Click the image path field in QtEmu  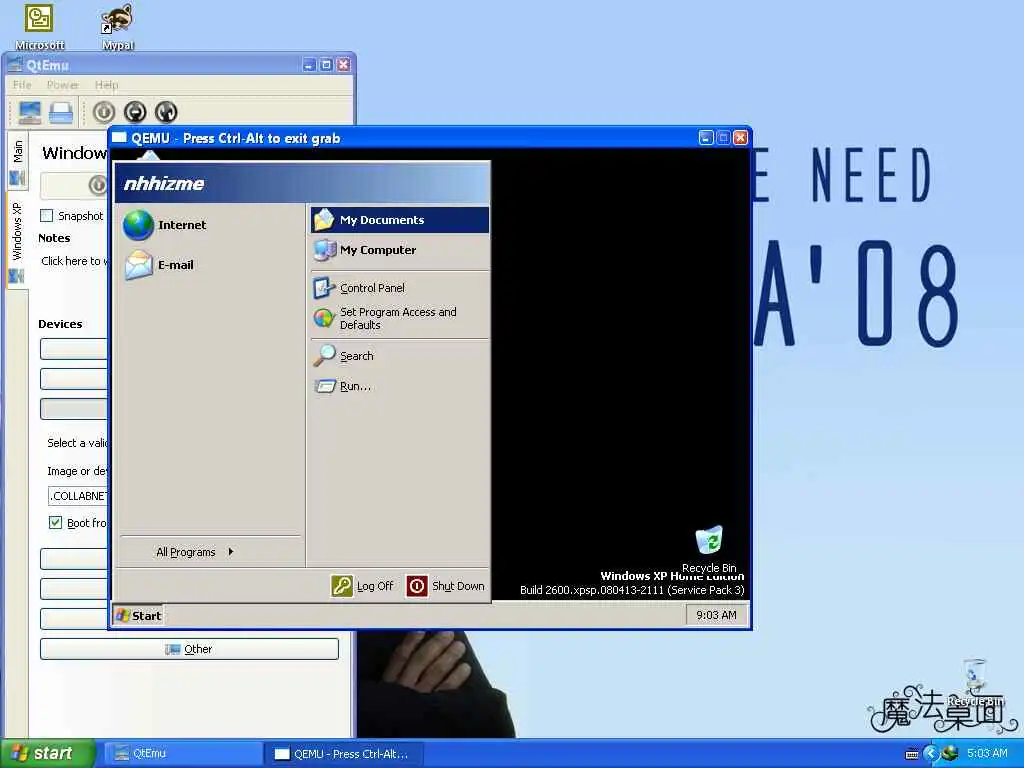click(x=78, y=496)
